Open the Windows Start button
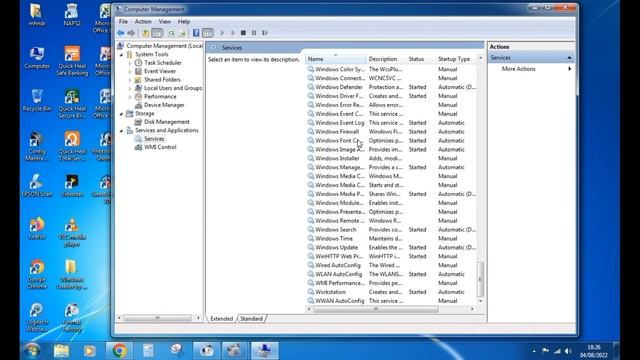 pyautogui.click(x=32, y=350)
